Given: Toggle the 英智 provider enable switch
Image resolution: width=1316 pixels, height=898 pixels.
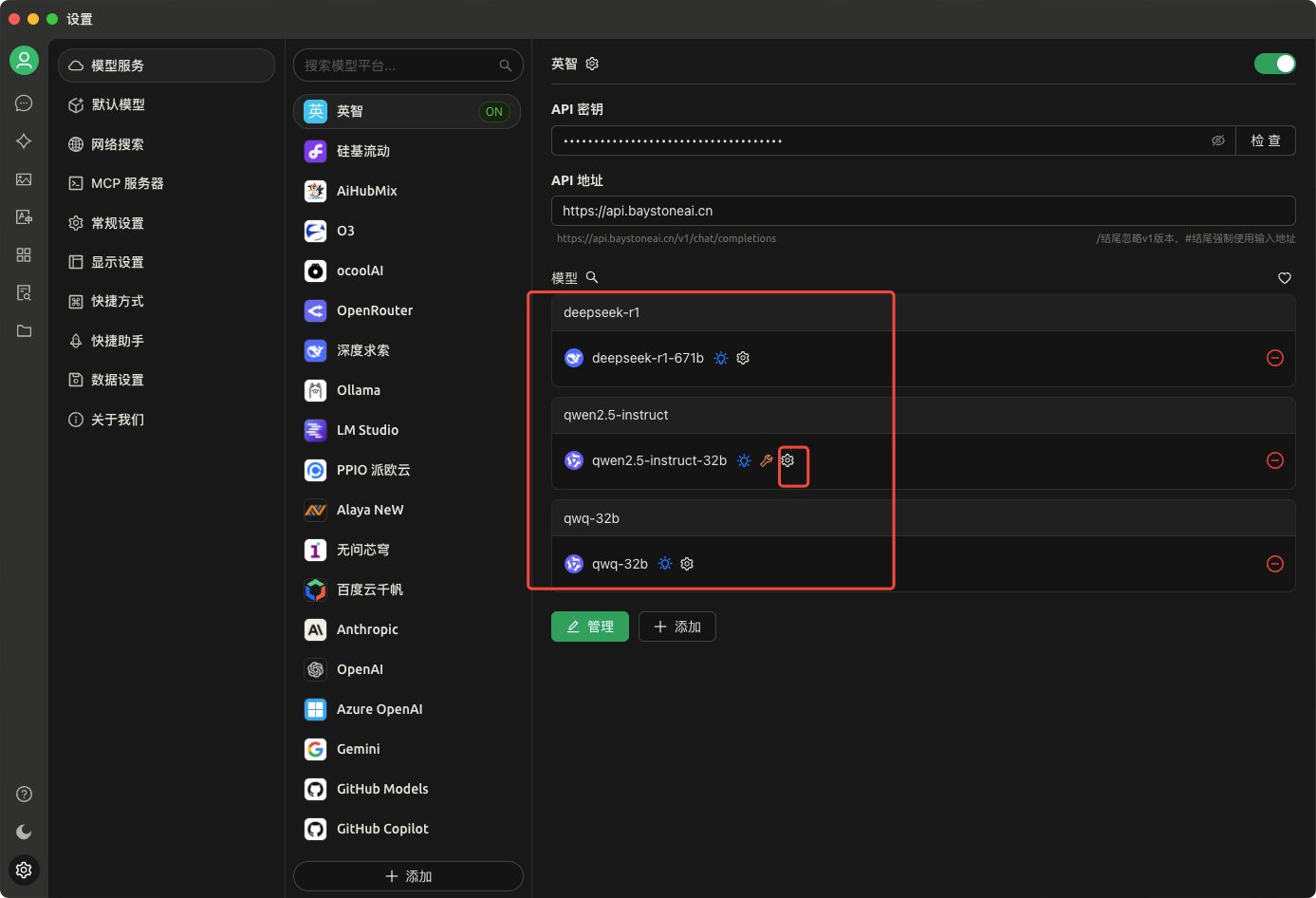Looking at the screenshot, I should (x=1274, y=64).
